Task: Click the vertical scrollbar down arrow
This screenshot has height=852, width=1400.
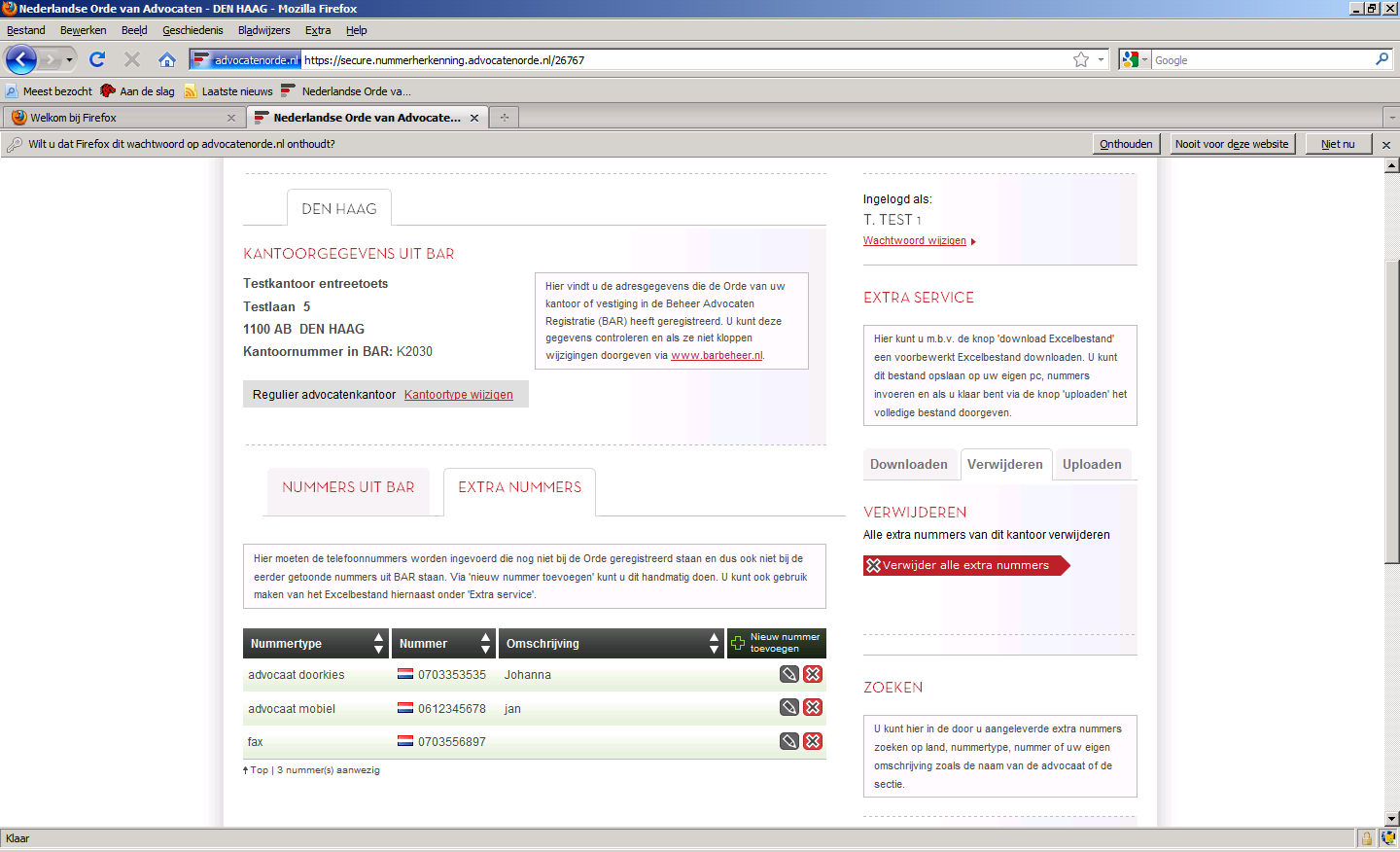Action: tap(1392, 819)
